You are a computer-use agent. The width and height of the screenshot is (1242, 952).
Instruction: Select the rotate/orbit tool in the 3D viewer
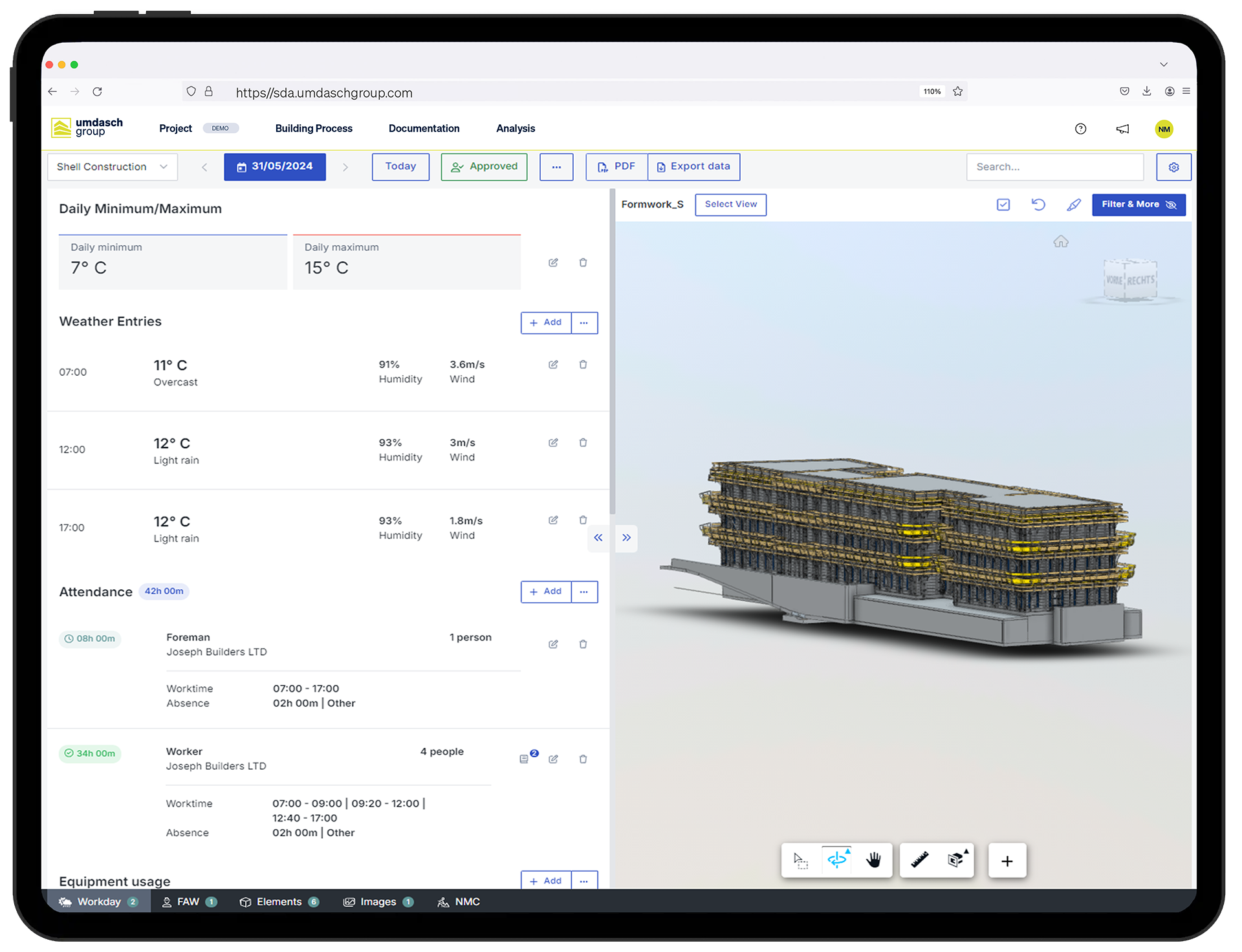click(838, 860)
